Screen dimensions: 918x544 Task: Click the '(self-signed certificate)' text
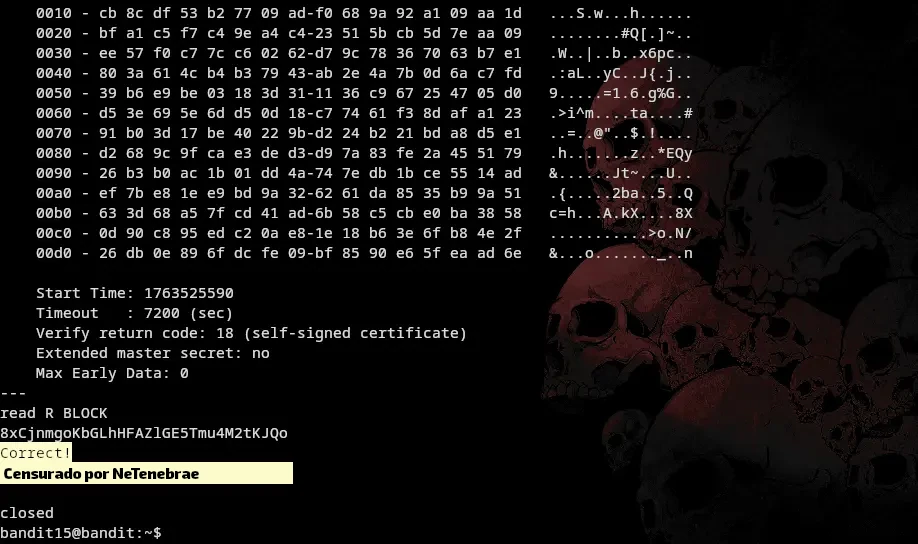[355, 333]
